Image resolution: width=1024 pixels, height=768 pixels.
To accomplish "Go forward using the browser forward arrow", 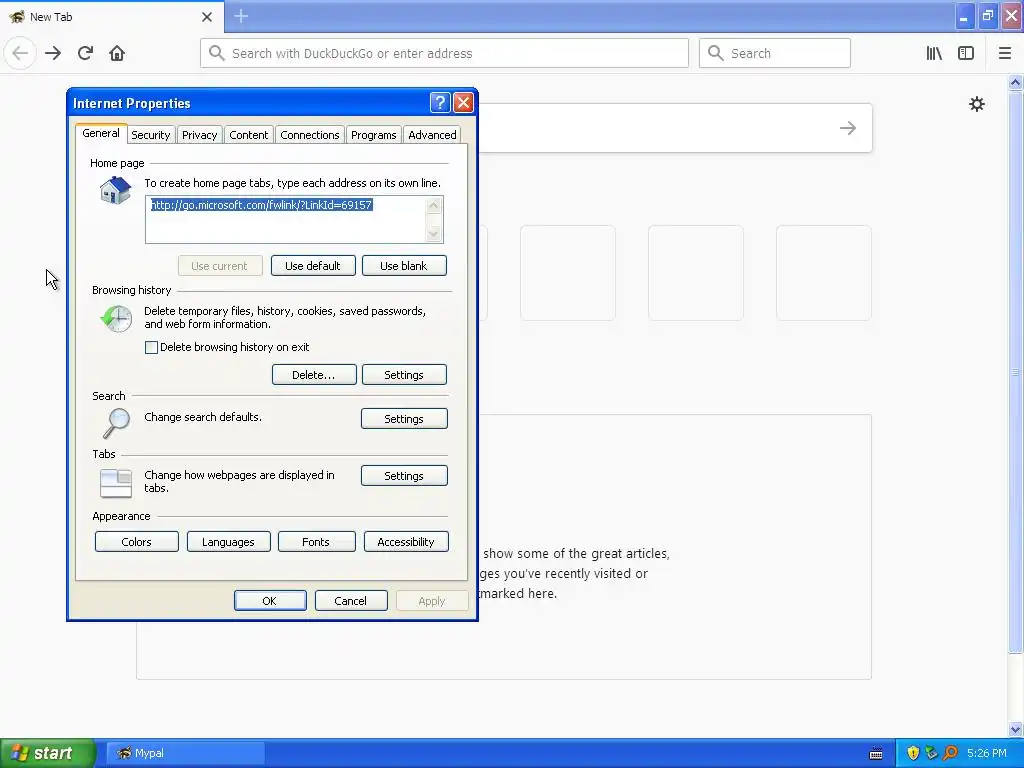I will tap(53, 54).
